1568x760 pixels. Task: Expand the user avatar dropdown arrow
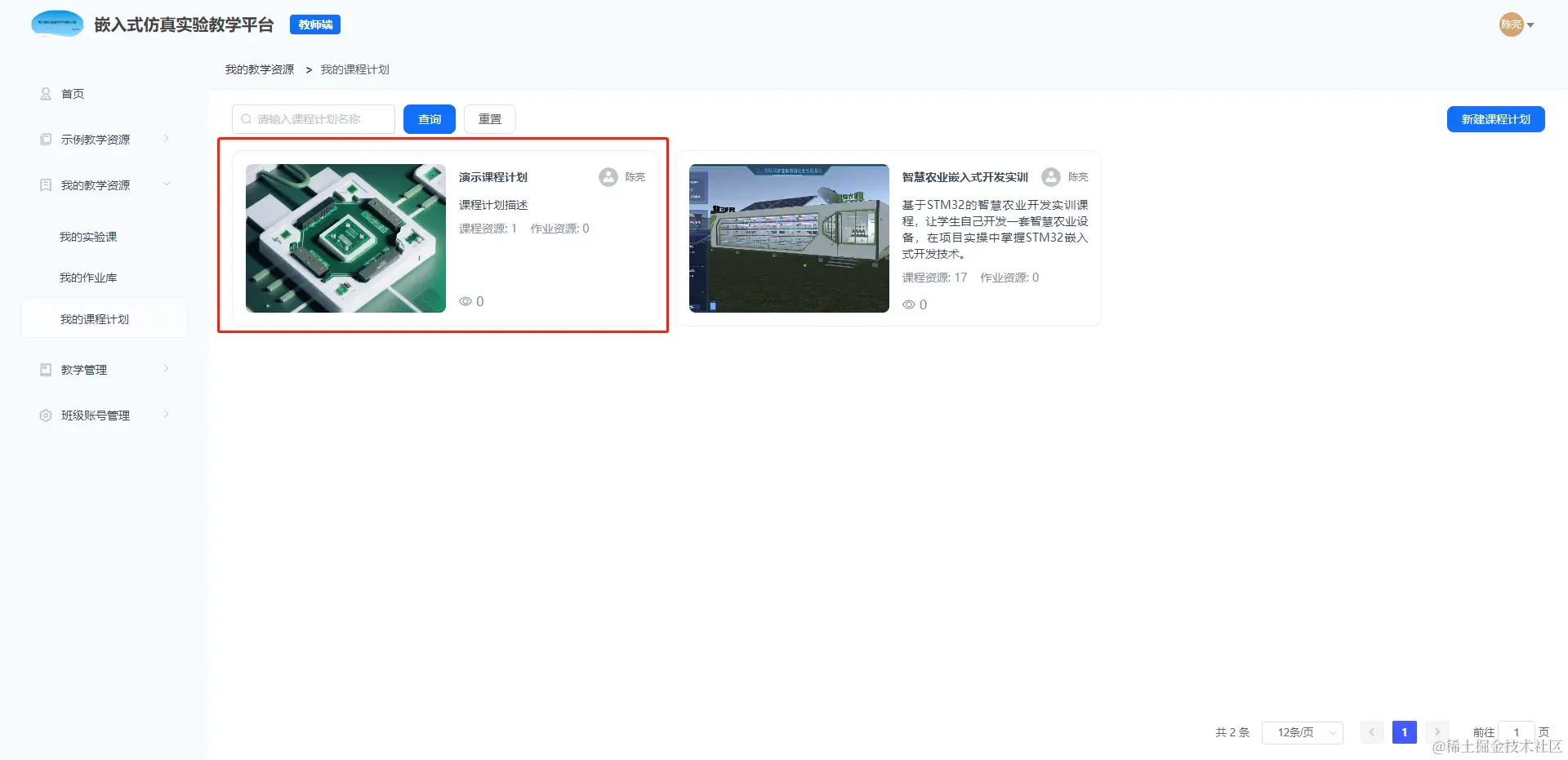(x=1530, y=25)
